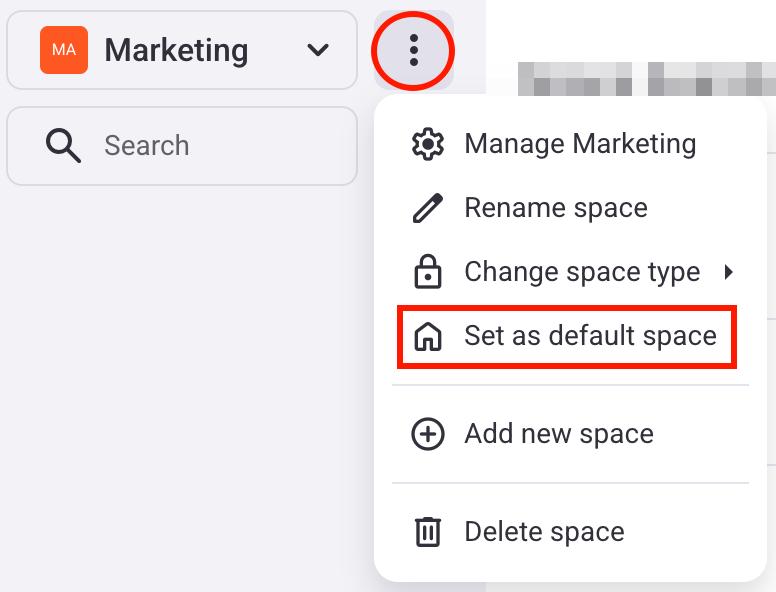Open Change space type menu item

[582, 272]
